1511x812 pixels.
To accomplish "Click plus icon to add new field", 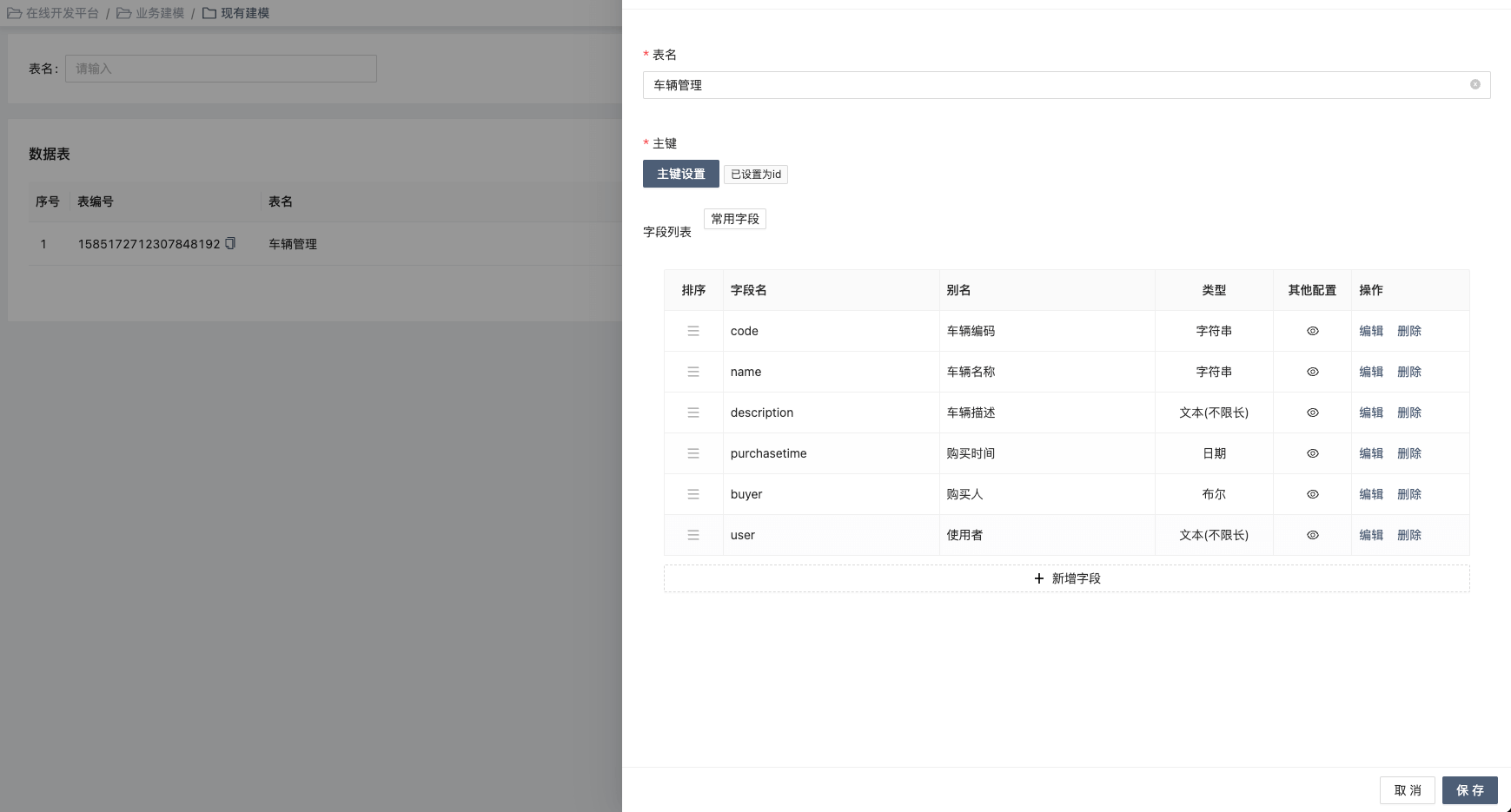I will pos(1038,578).
